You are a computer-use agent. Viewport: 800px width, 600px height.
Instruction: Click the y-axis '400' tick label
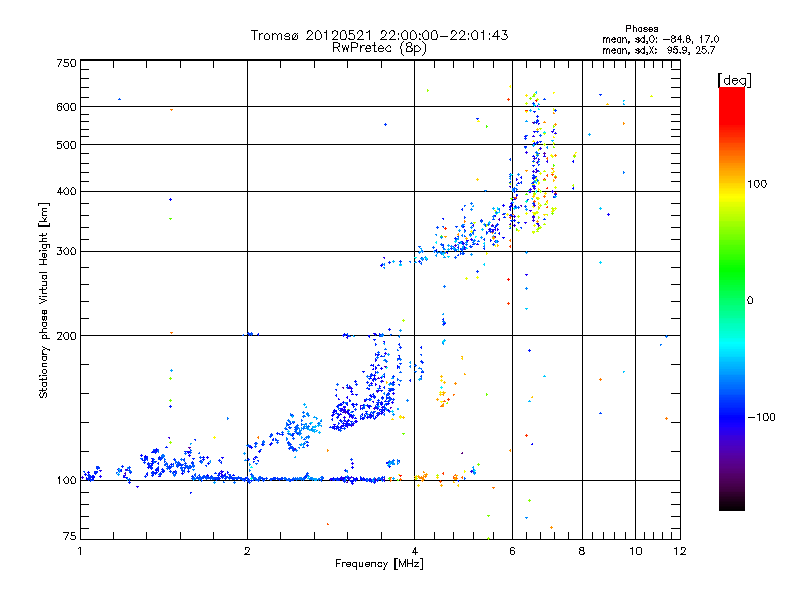click(66, 192)
